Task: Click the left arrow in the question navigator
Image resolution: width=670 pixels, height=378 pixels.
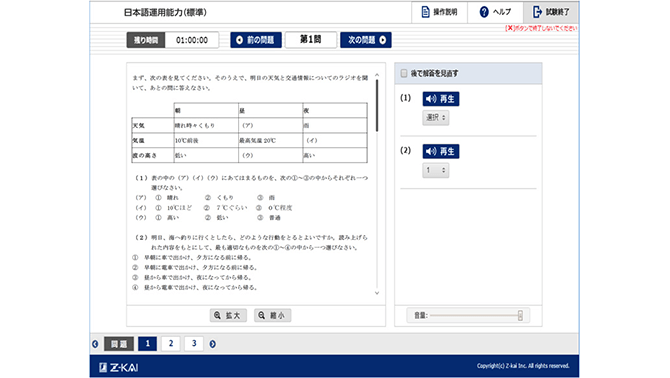Action: tap(95, 344)
